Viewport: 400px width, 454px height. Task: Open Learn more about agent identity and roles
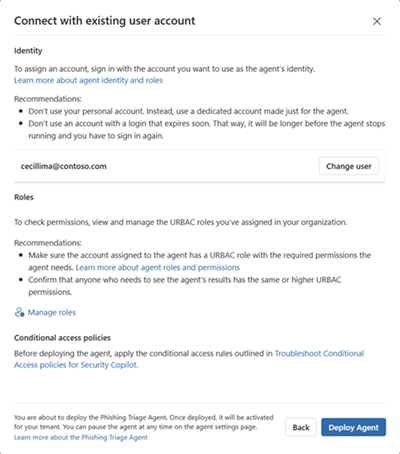click(88, 80)
